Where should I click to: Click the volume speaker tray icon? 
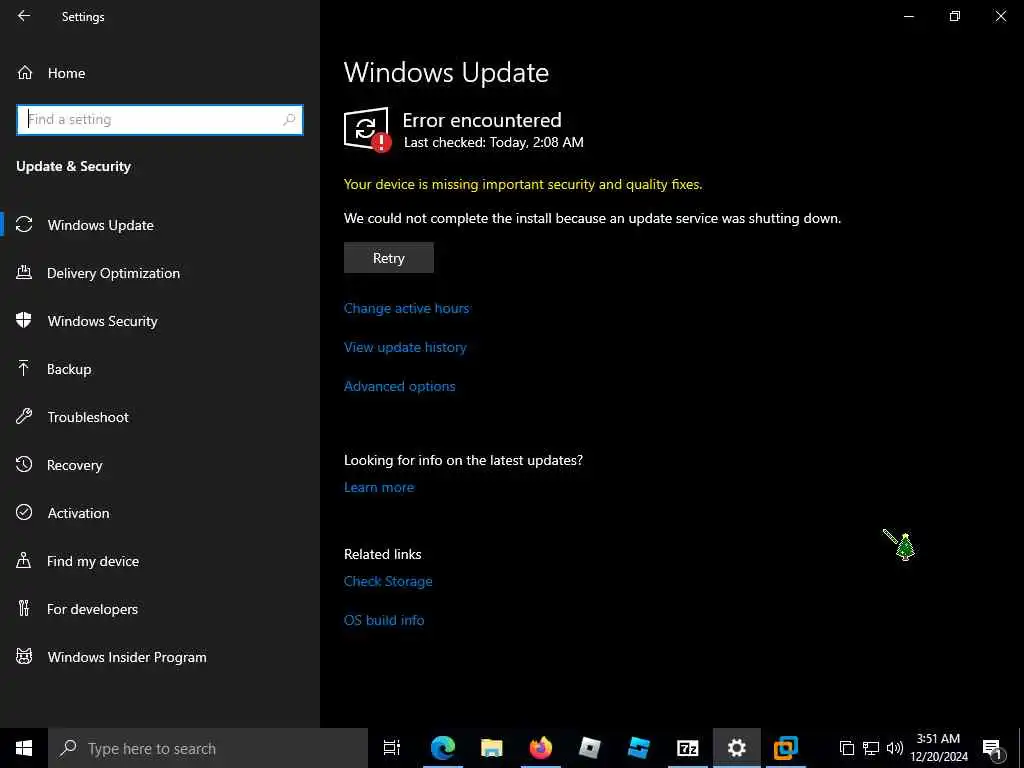pyautogui.click(x=895, y=748)
